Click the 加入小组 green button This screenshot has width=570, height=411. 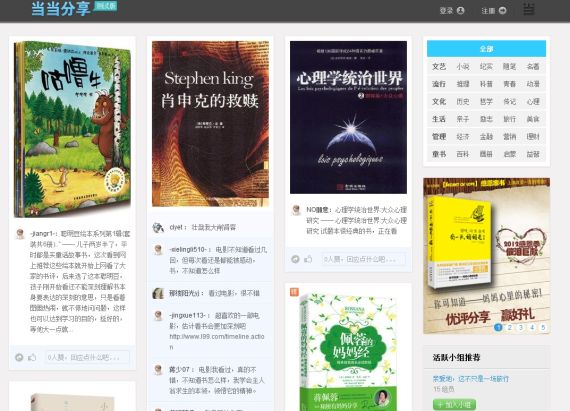(454, 404)
